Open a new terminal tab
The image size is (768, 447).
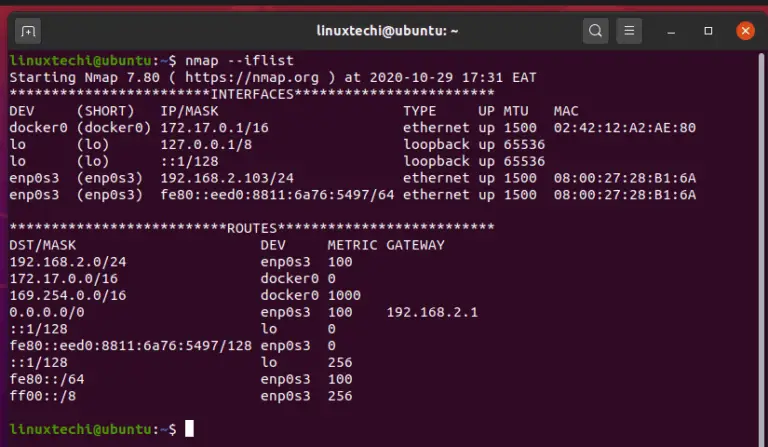tap(28, 31)
